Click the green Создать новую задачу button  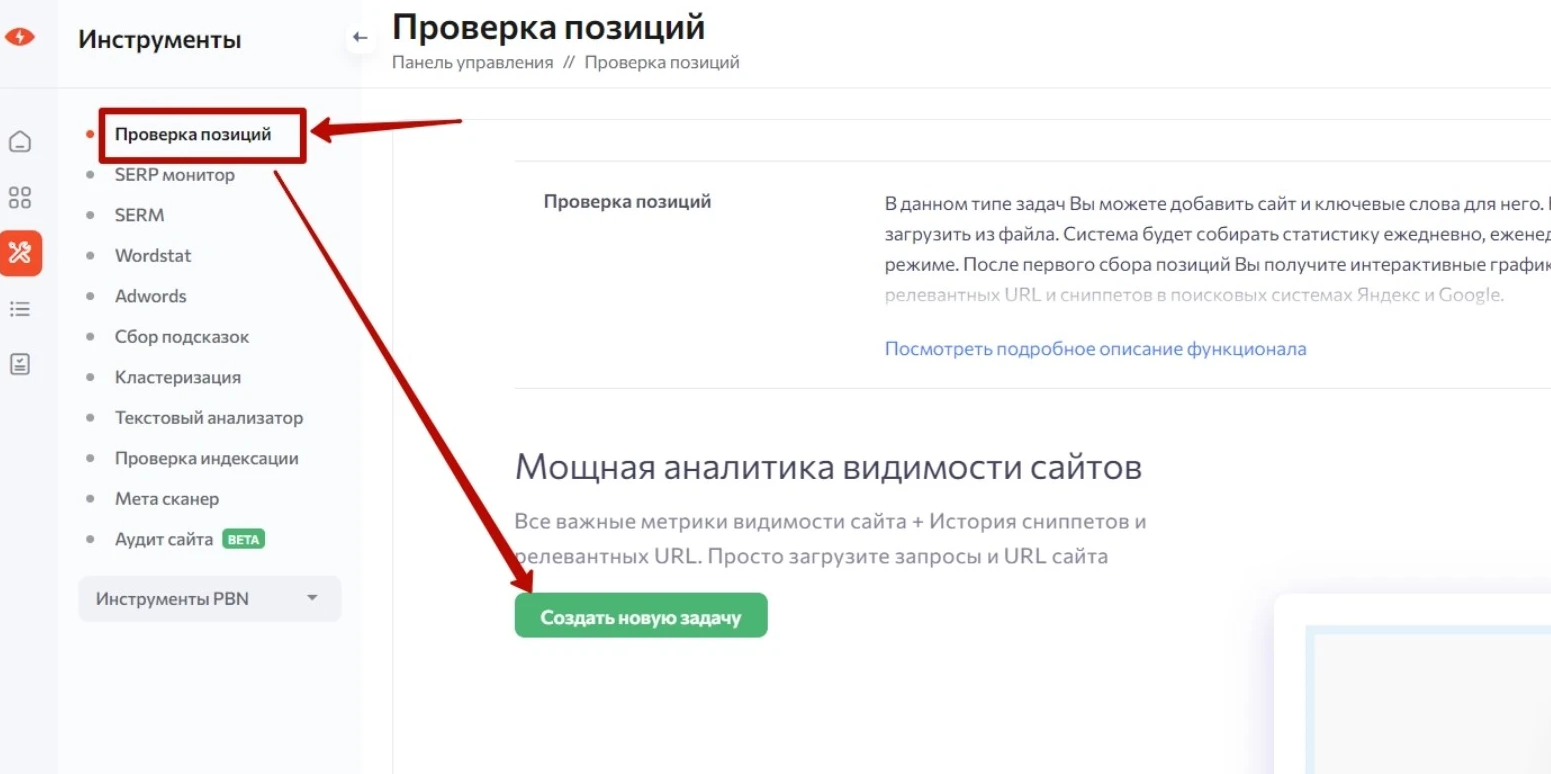pyautogui.click(x=641, y=616)
